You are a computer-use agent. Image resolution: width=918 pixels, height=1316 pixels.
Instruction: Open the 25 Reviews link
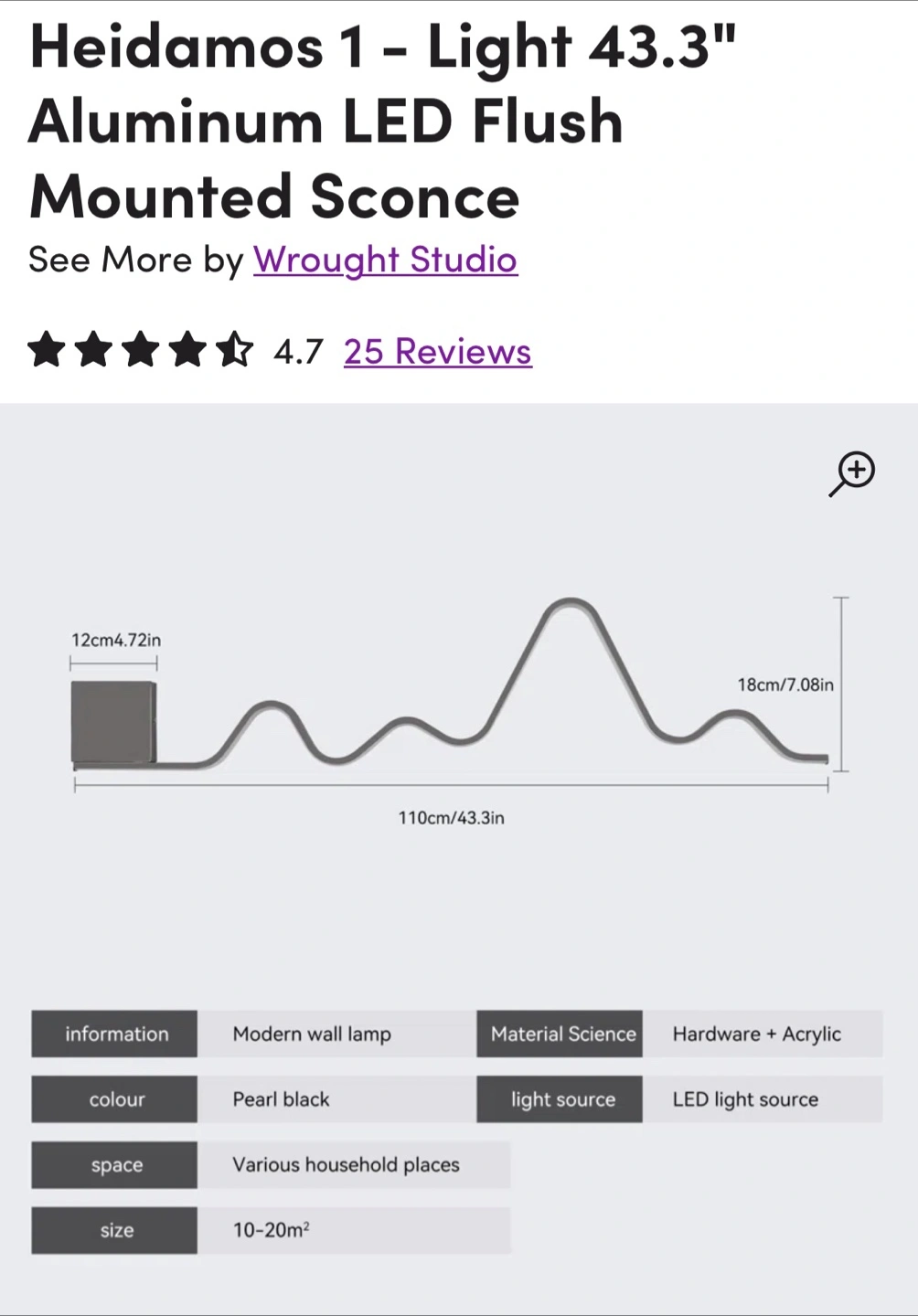coord(438,352)
